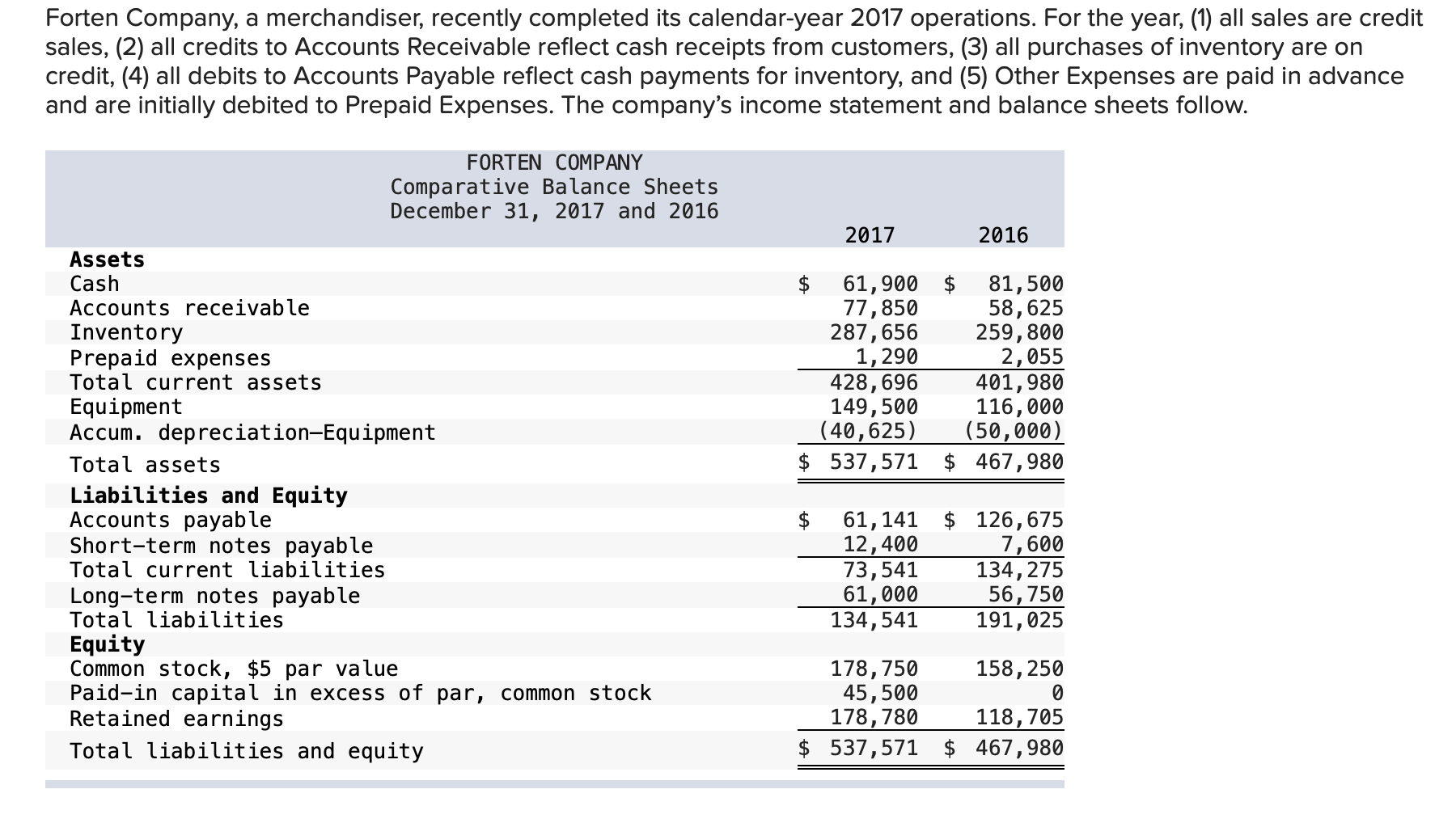Select Long-term notes 2016 value 56,750
The width and height of the screenshot is (1456, 823).
point(1026,594)
